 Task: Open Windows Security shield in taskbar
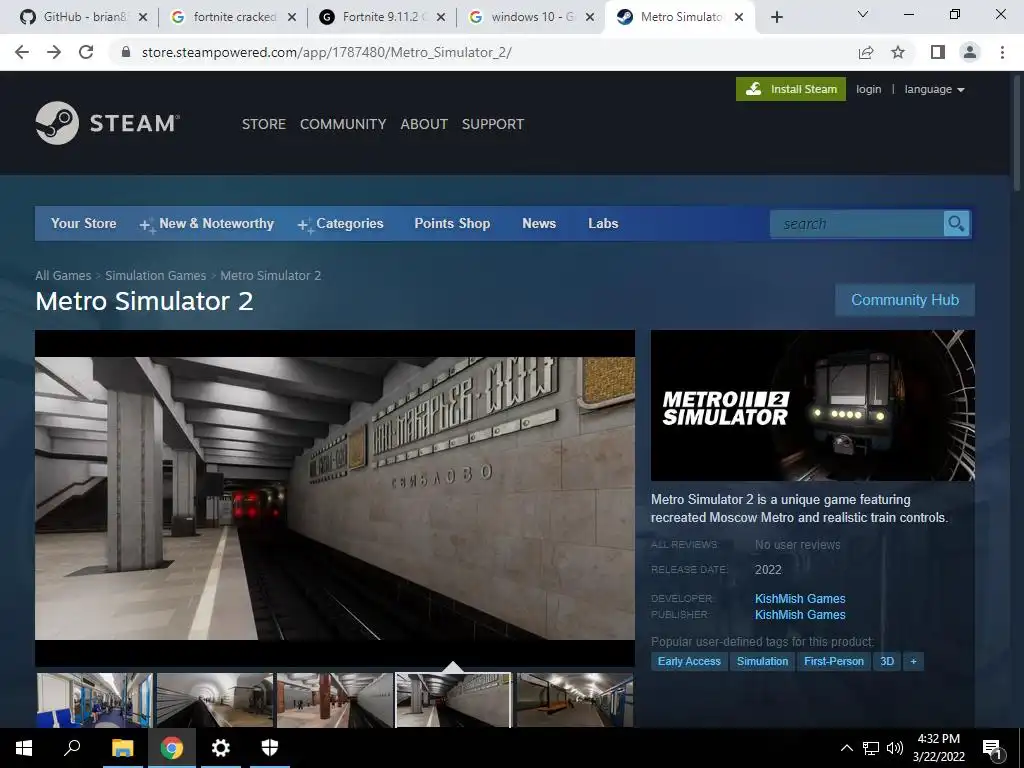(x=270, y=748)
